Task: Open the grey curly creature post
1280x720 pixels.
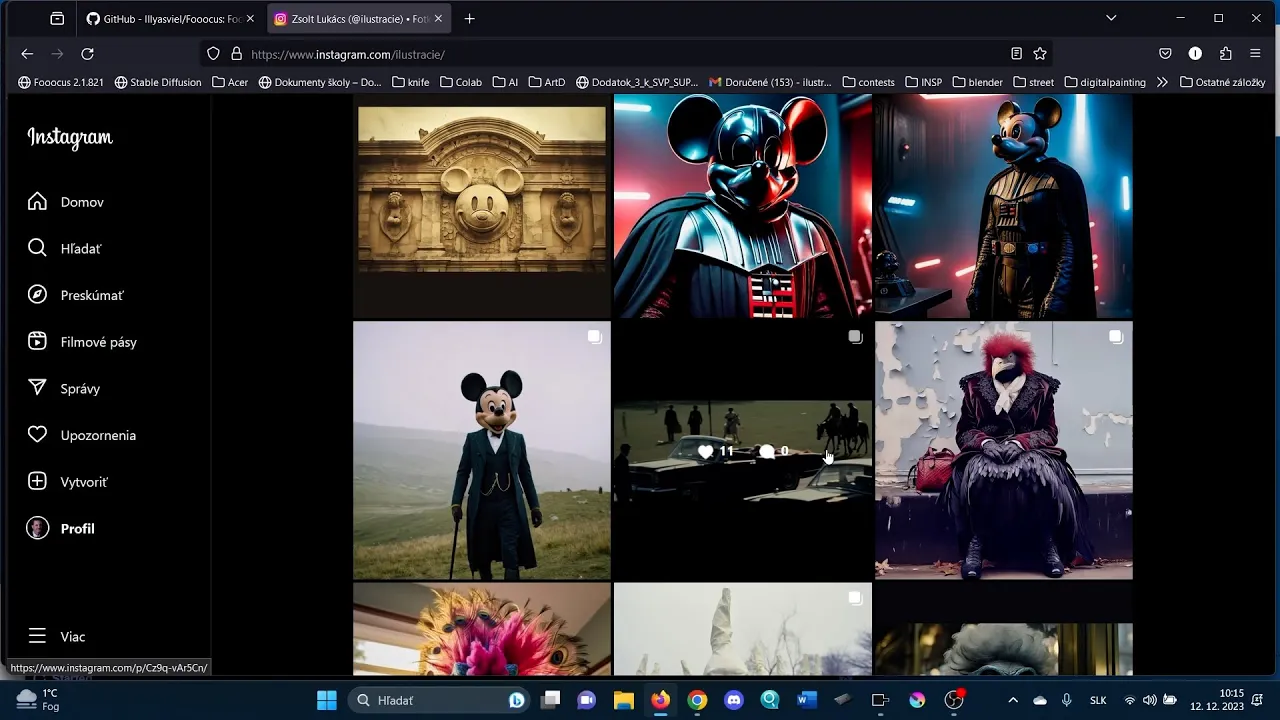Action: click(x=1003, y=629)
